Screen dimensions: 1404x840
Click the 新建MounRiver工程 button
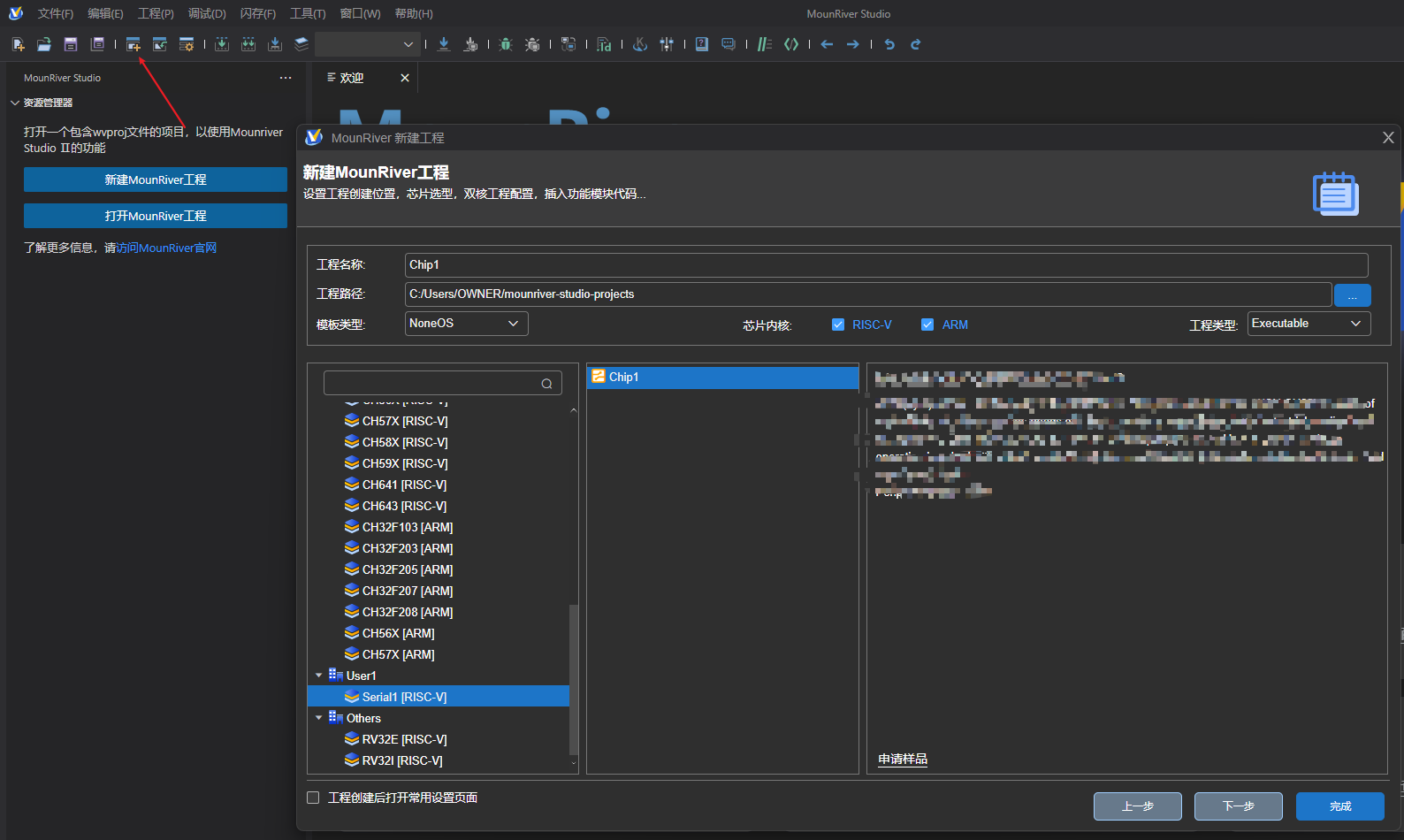[x=156, y=179]
